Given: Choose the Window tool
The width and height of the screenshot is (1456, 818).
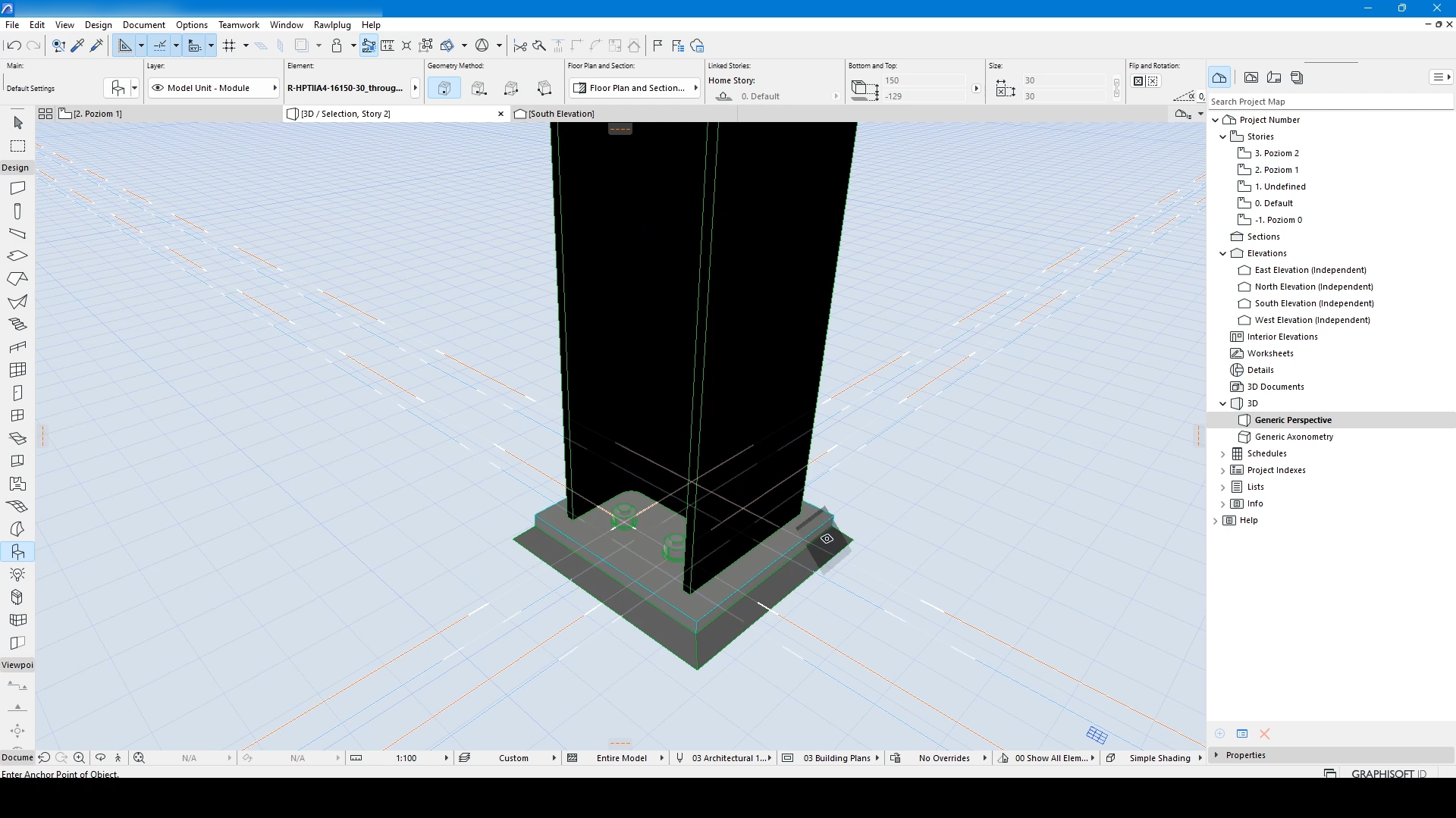Looking at the screenshot, I should (x=17, y=415).
